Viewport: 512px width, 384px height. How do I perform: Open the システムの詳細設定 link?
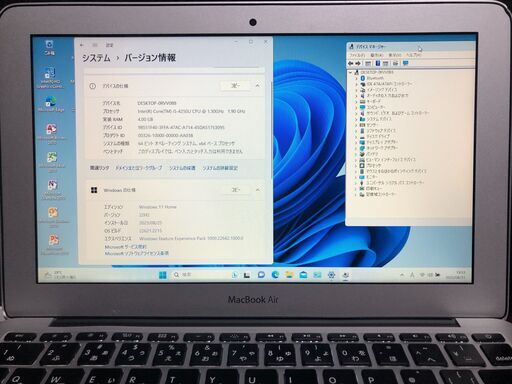tap(220, 168)
